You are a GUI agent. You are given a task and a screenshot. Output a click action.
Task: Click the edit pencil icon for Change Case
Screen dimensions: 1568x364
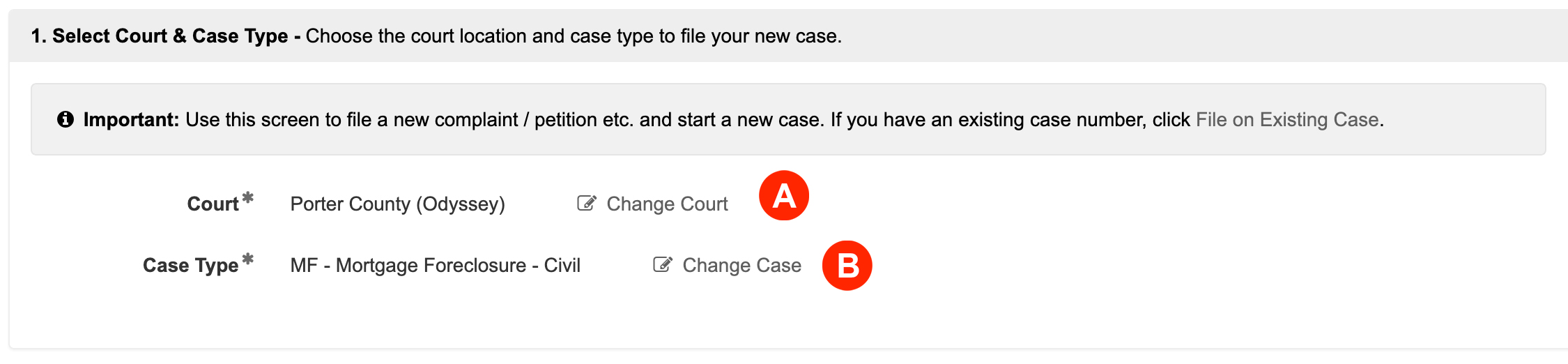click(x=663, y=264)
